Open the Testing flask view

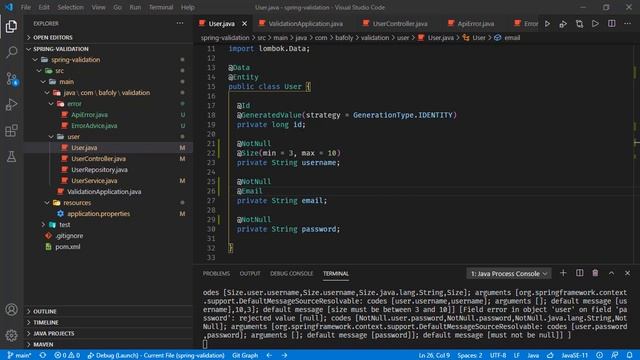11,156
